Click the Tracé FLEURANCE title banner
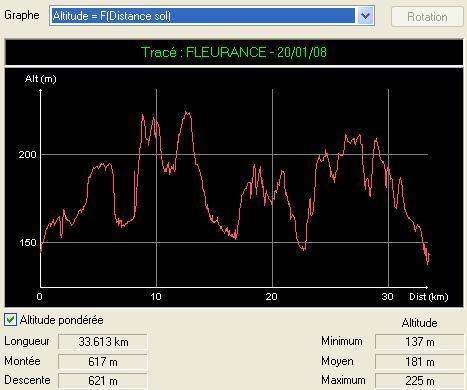Viewport: 467px width, 390px height. [x=234, y=52]
